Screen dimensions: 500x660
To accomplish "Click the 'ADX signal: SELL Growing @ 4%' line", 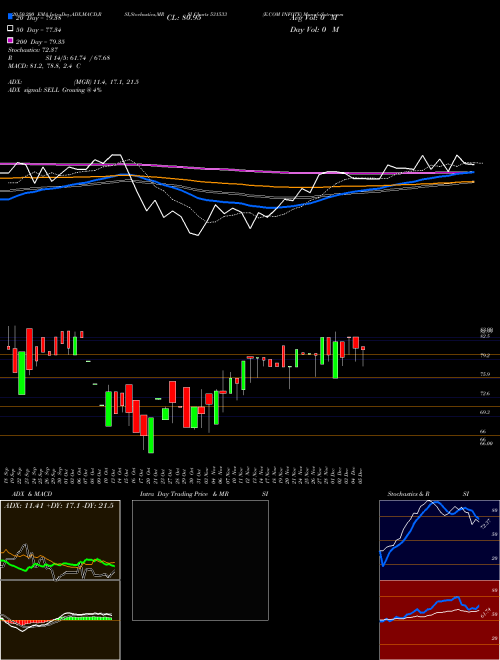I will (55, 90).
